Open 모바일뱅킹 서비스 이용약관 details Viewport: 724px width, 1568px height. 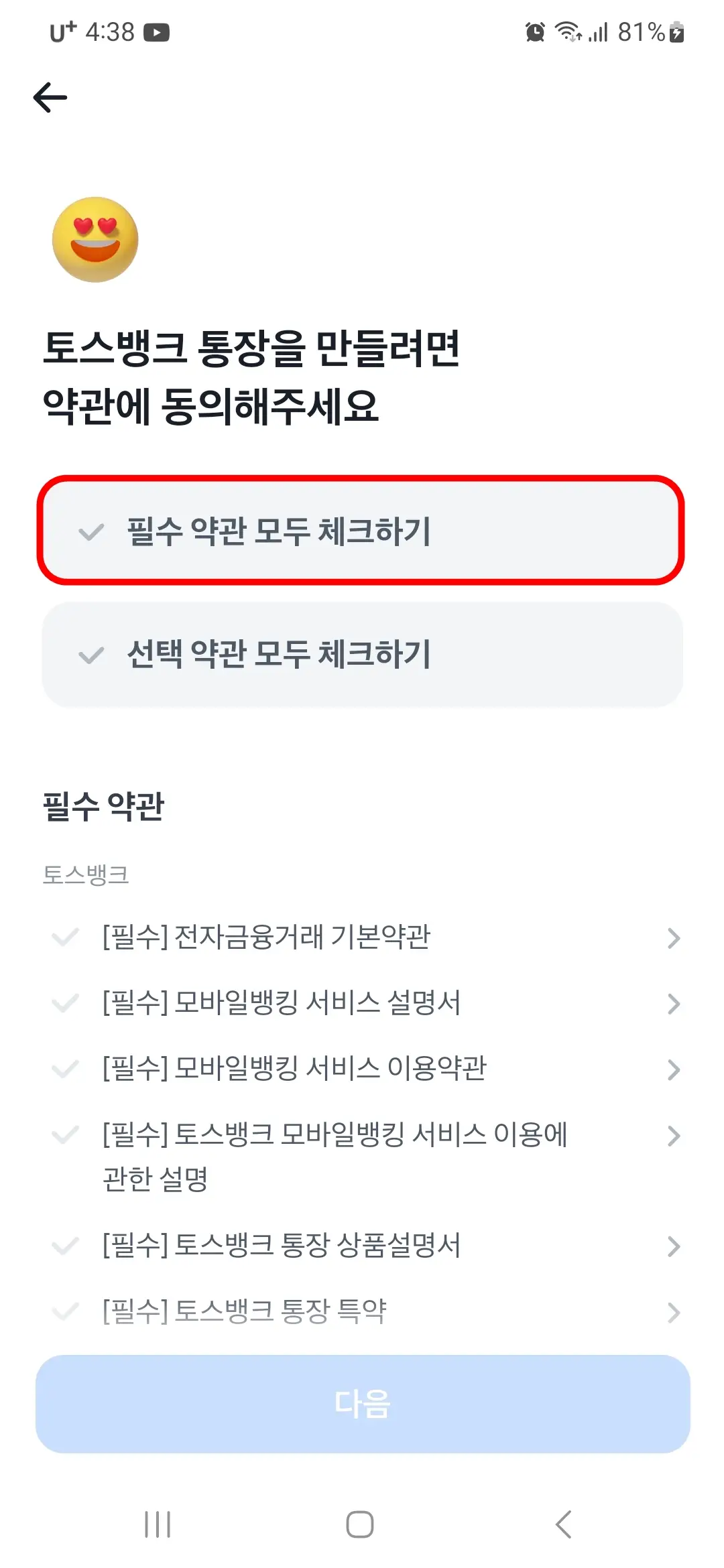point(674,1069)
